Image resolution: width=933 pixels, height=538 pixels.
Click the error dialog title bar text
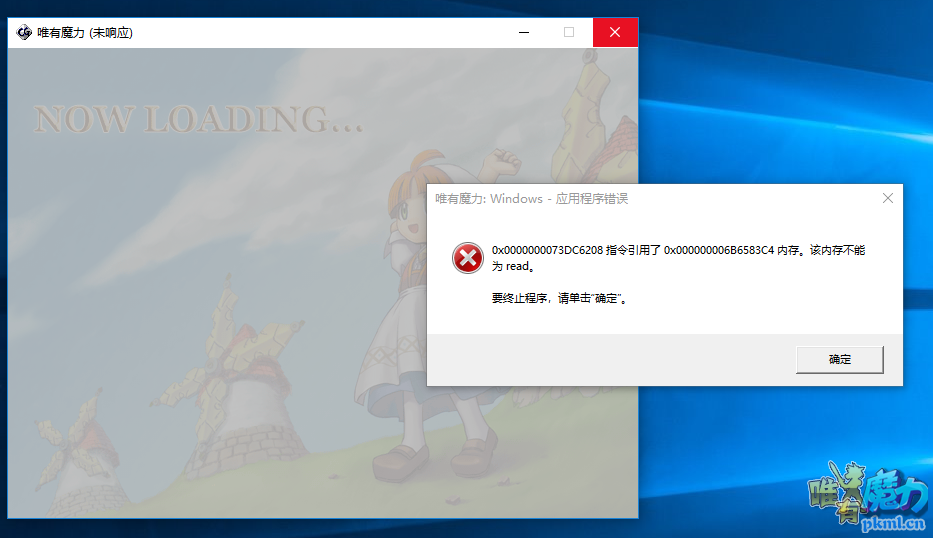coord(531,199)
